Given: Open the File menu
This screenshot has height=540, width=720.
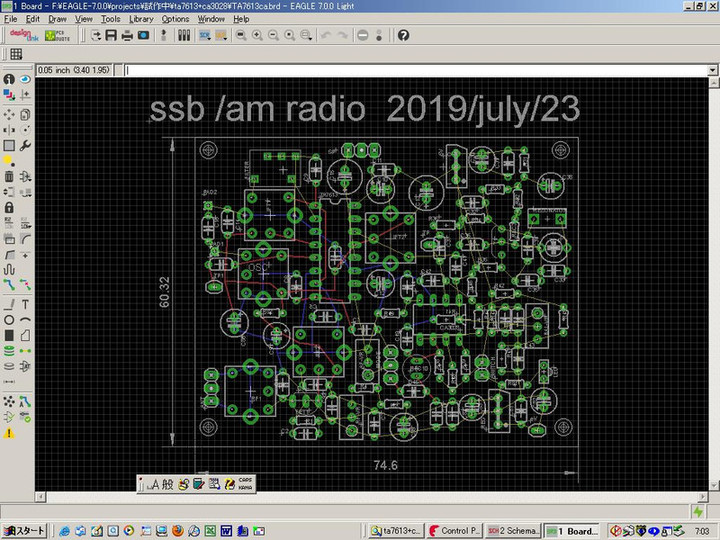Looking at the screenshot, I should point(11,19).
